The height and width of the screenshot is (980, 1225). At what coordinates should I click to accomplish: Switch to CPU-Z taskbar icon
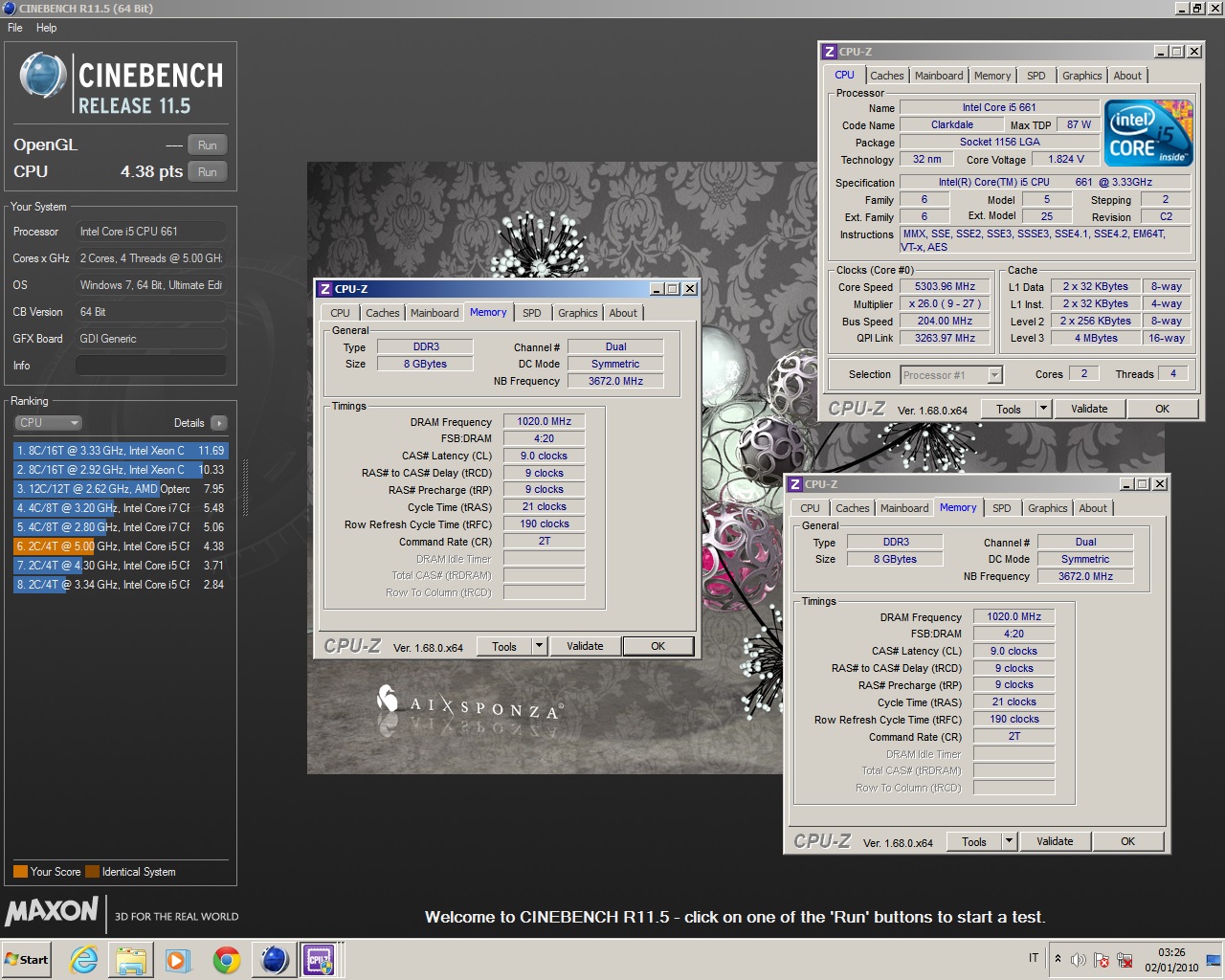pos(320,960)
